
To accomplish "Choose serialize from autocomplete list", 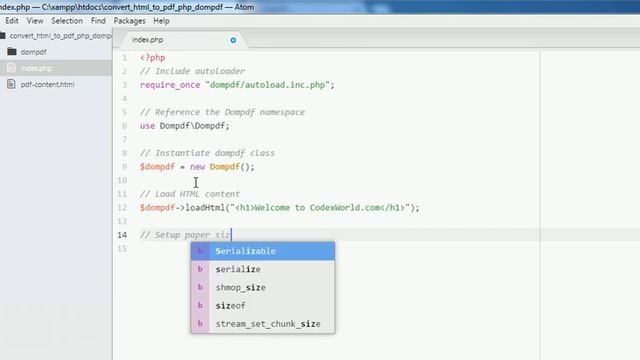I will [263, 269].
